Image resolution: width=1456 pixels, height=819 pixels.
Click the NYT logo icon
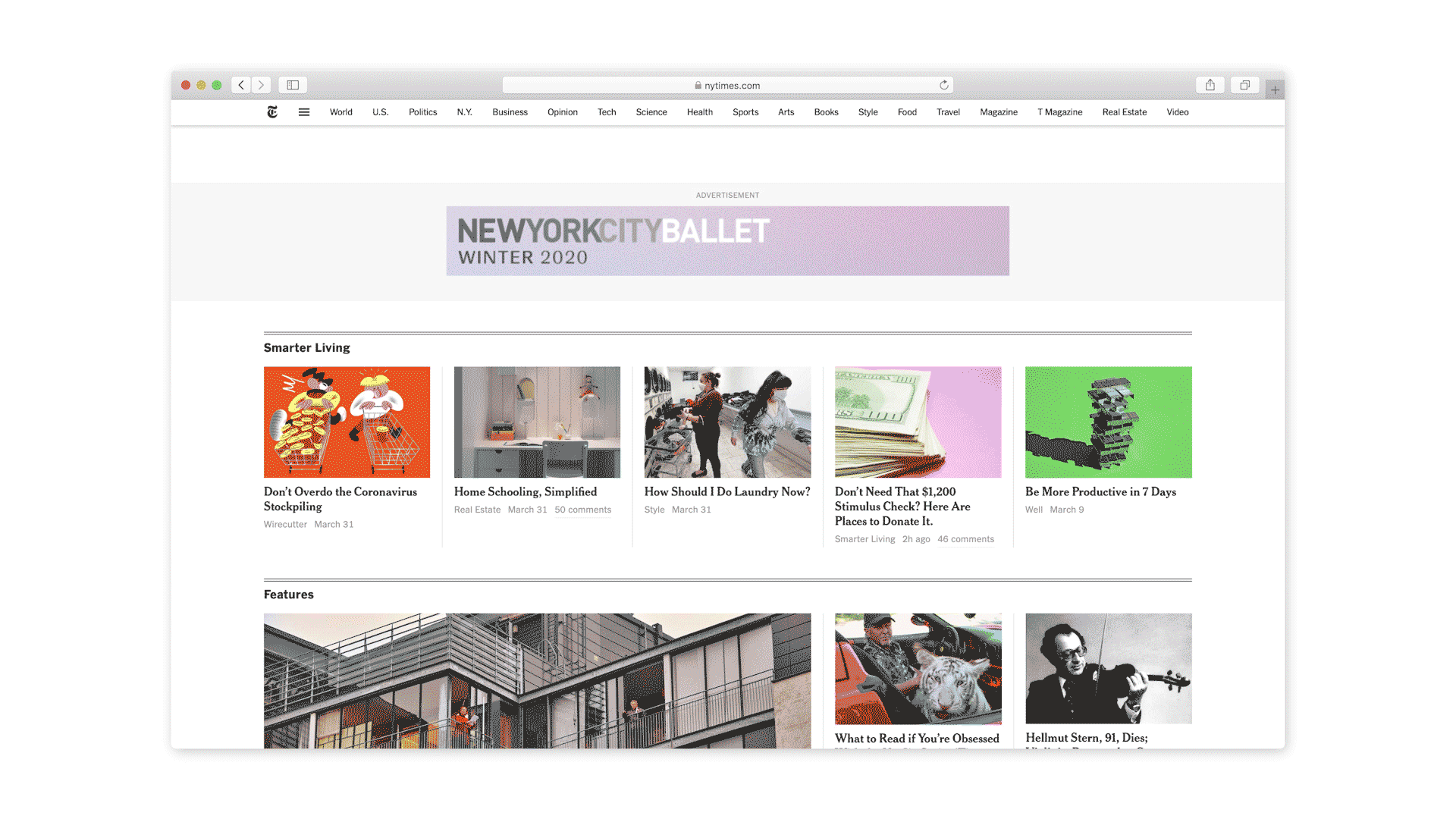click(272, 112)
